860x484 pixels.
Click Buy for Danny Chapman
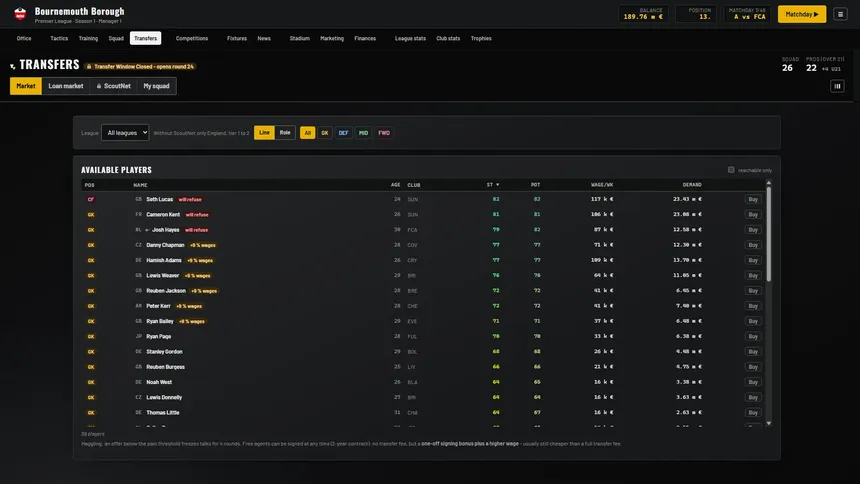click(x=753, y=245)
